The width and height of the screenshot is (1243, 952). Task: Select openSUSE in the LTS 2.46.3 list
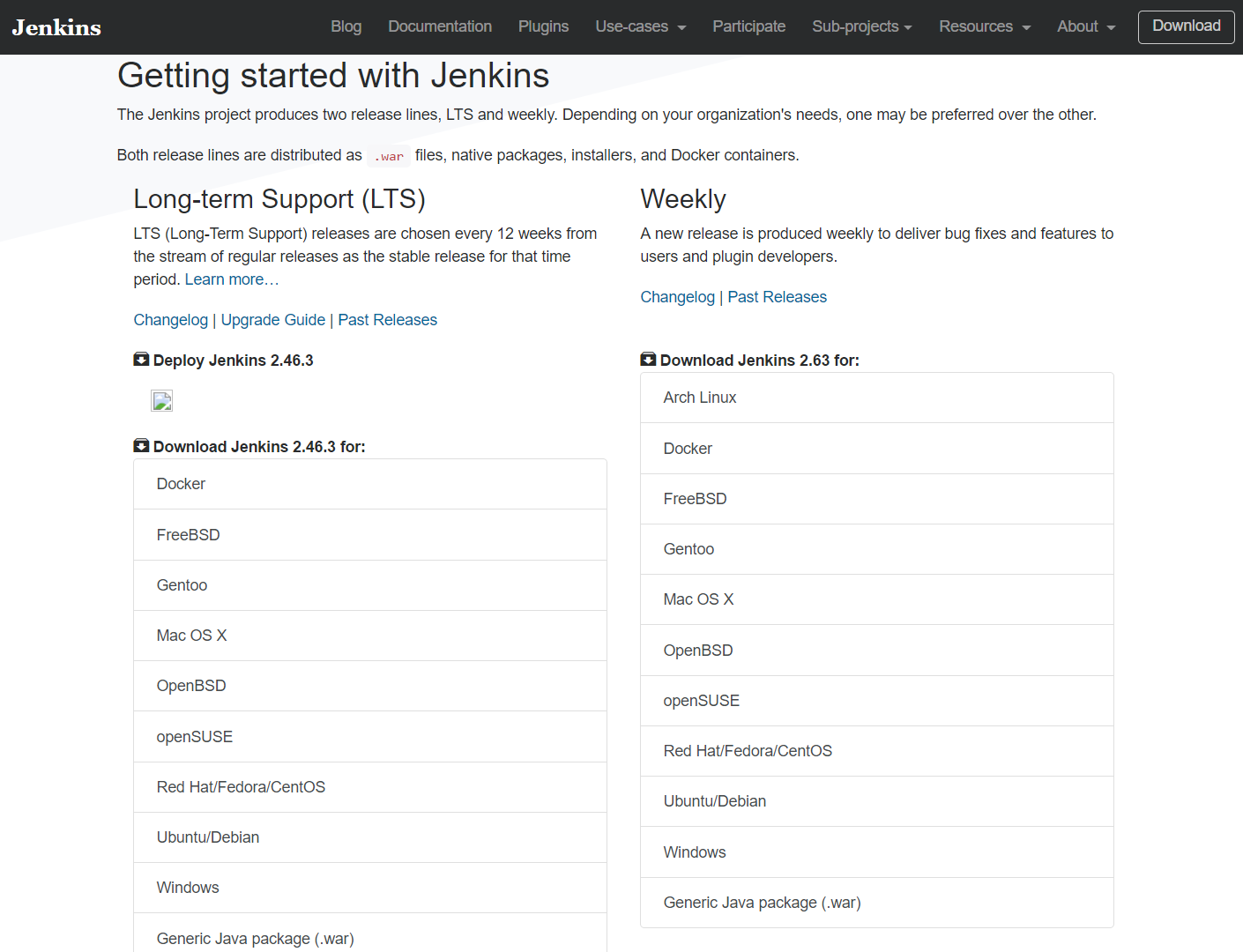coord(370,737)
